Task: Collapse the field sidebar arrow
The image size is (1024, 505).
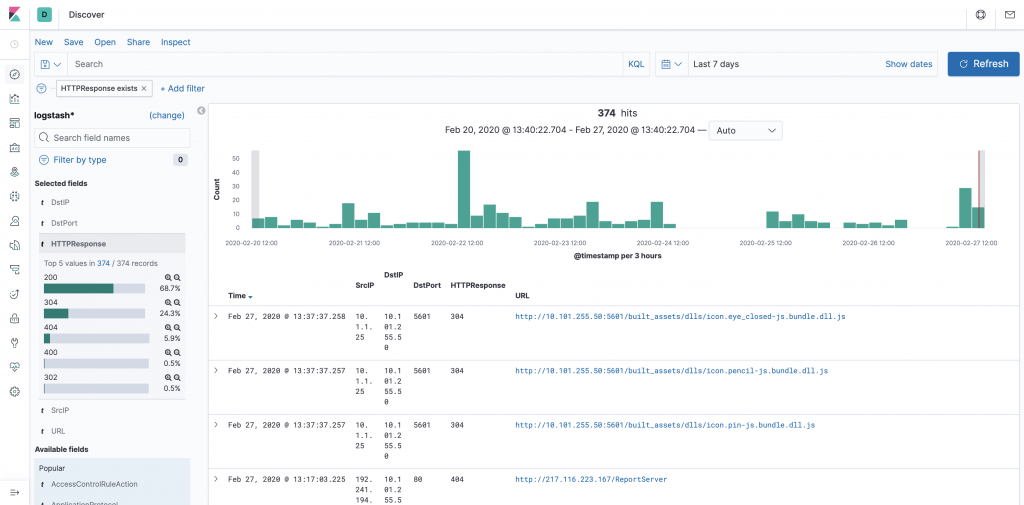Action: (202, 110)
